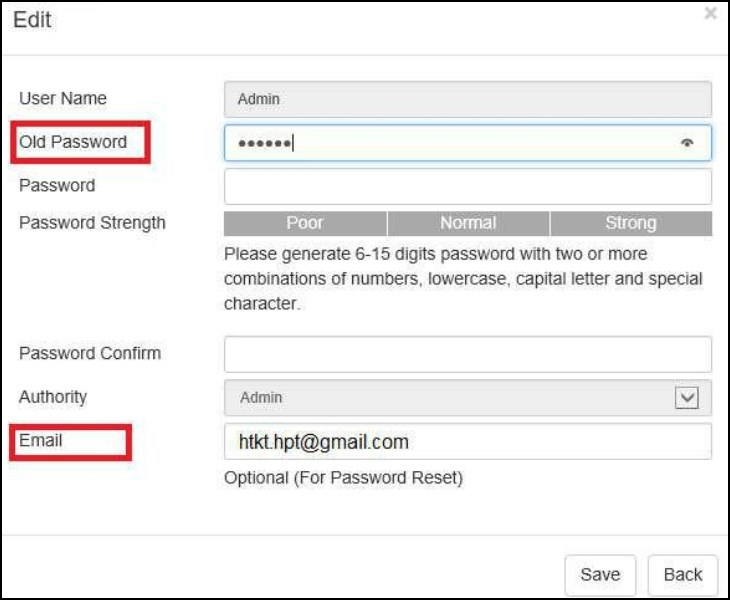The width and height of the screenshot is (730, 600).
Task: Select the Password Confirm input box
Action: (x=467, y=354)
